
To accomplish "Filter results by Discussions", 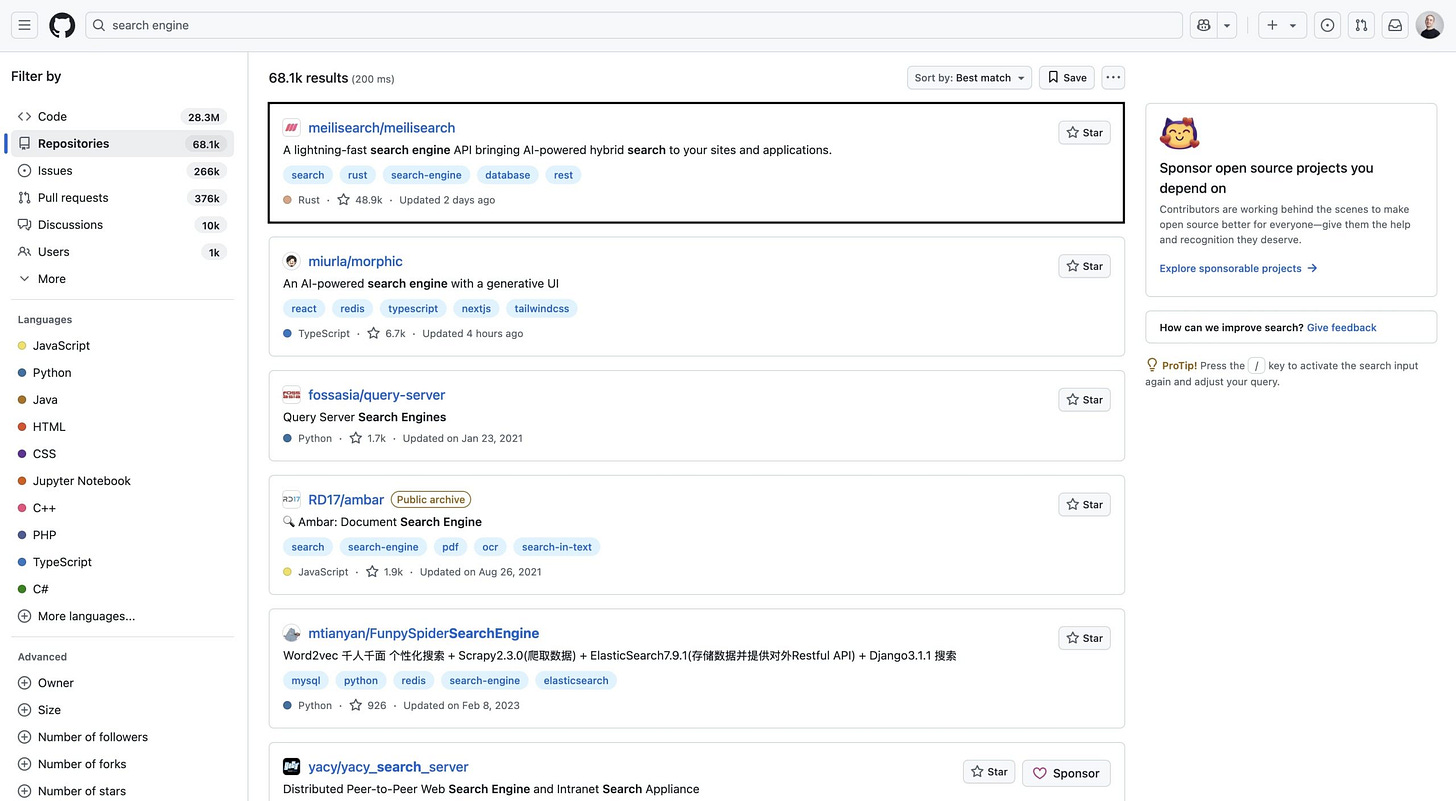I will tap(121, 225).
